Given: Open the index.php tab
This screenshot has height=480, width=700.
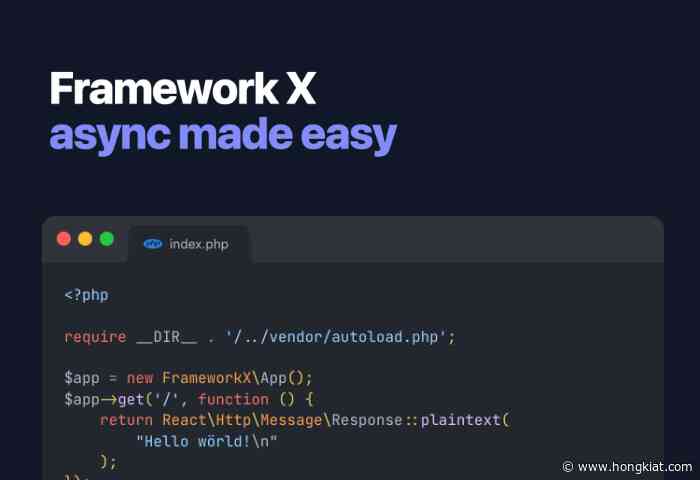Looking at the screenshot, I should point(188,244).
